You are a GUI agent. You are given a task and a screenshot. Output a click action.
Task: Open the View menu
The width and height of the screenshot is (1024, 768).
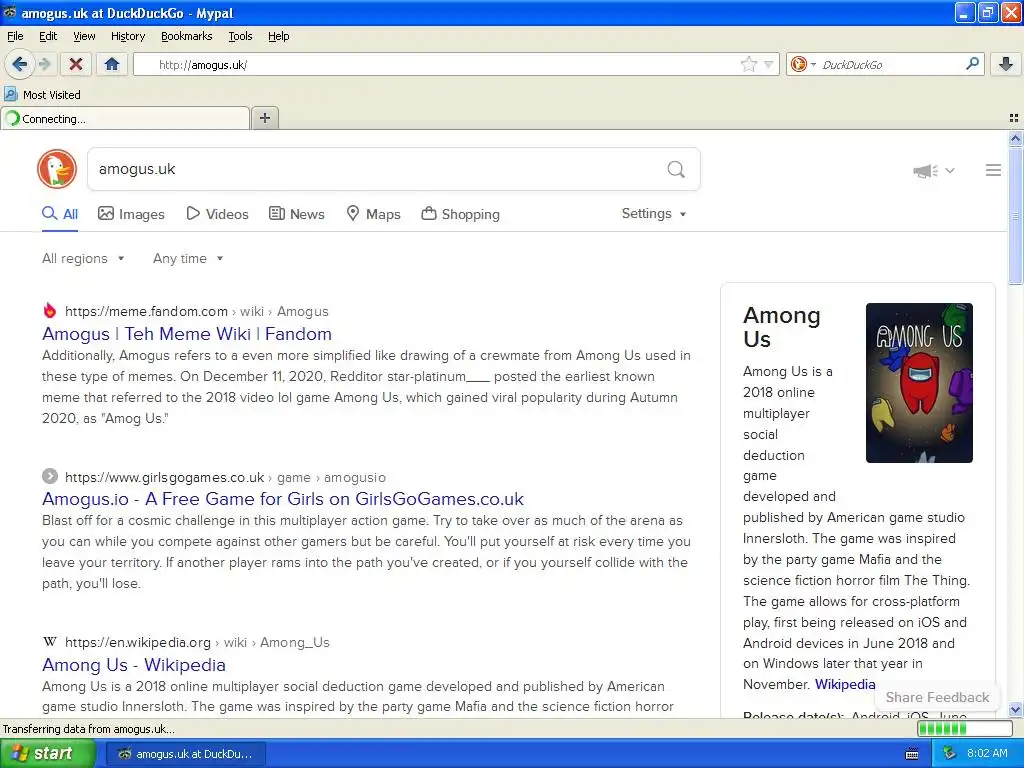[x=84, y=36]
